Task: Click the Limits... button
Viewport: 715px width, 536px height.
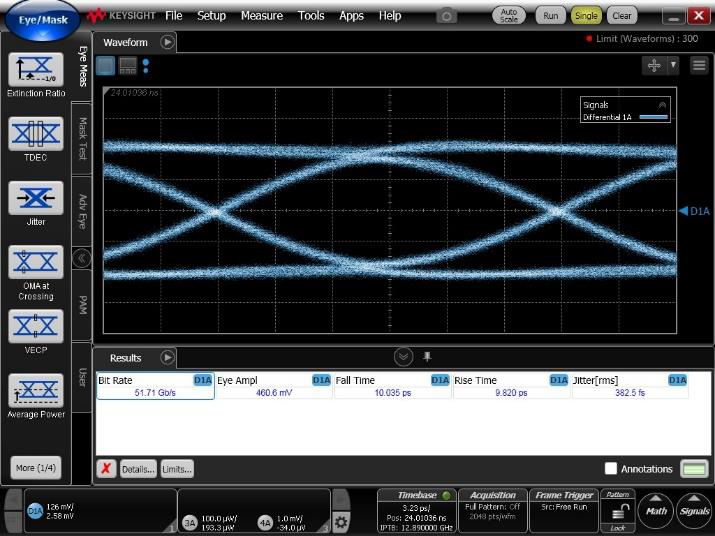Action: tap(177, 469)
